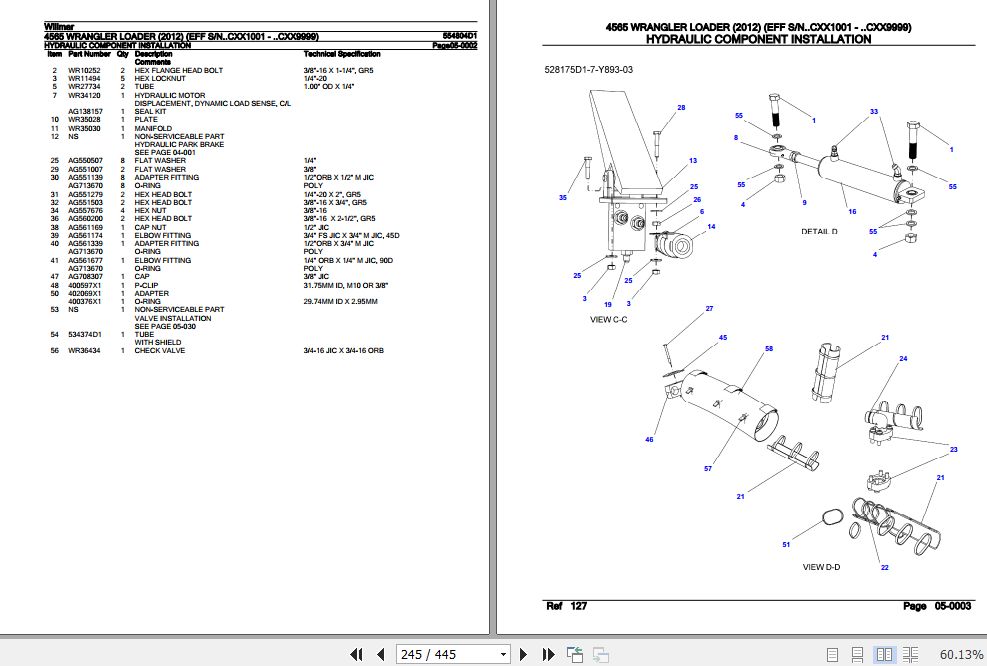Jump to the first page of the document

[x=357, y=654]
